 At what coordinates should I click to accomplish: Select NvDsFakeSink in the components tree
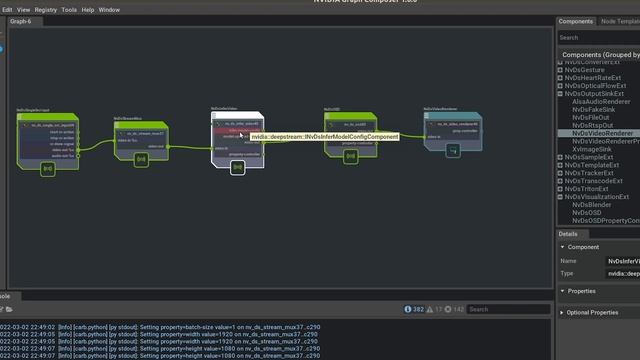click(593, 109)
